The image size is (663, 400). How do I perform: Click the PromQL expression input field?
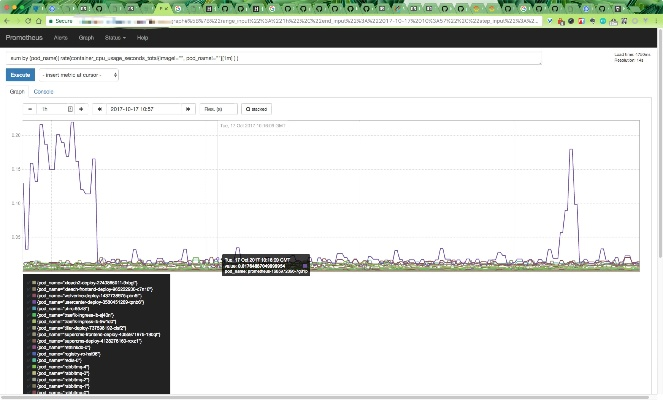(x=272, y=58)
